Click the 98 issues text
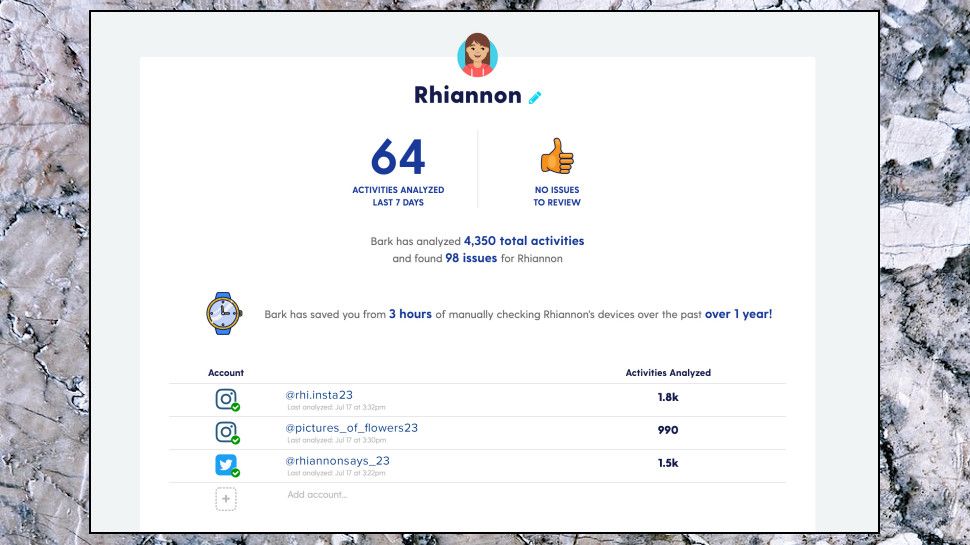Viewport: 970px width, 545px height. 471,258
